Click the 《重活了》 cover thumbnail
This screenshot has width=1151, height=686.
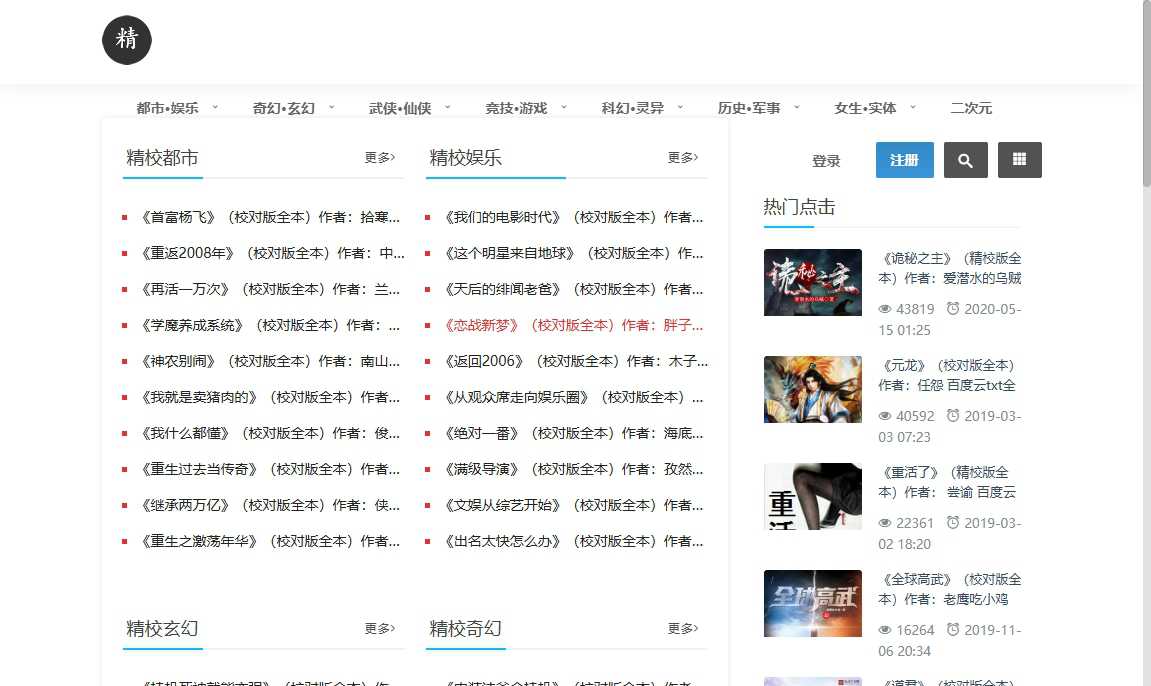click(x=813, y=497)
